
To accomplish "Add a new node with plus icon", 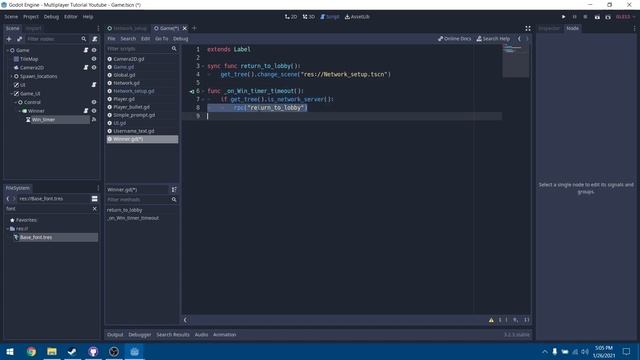I will pyautogui.click(x=9, y=39).
